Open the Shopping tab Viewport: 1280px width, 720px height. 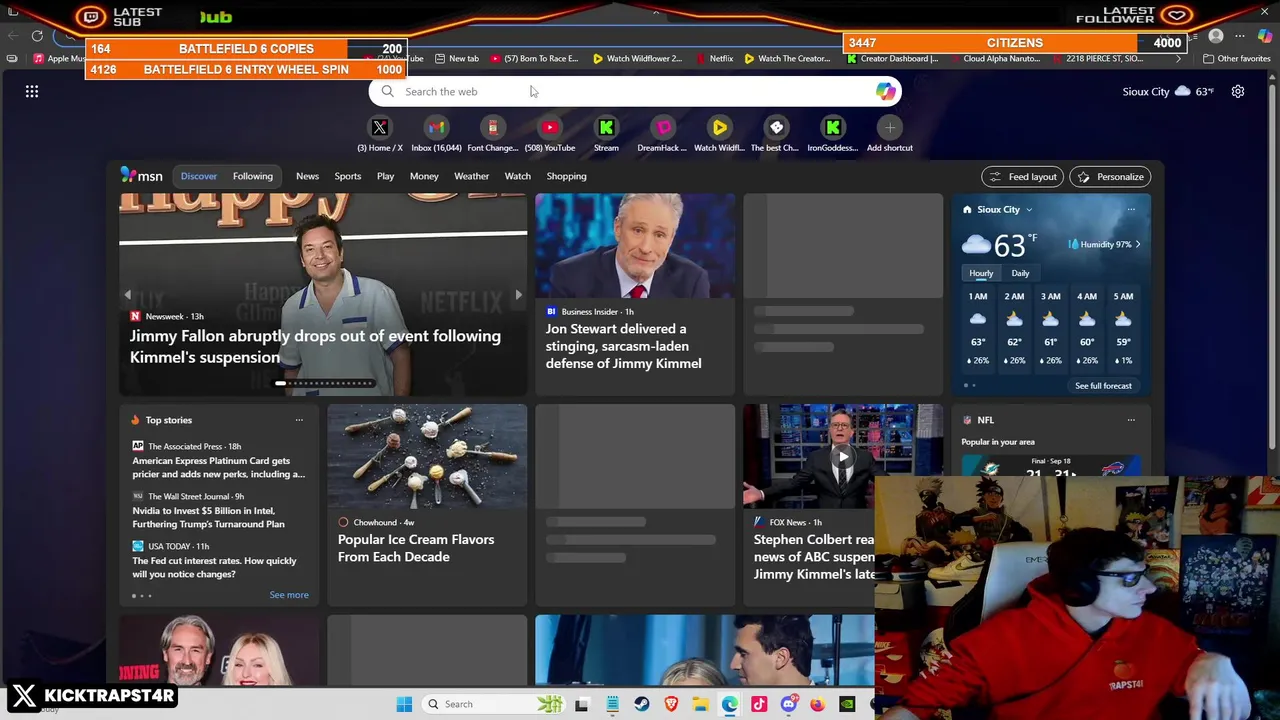pos(566,176)
